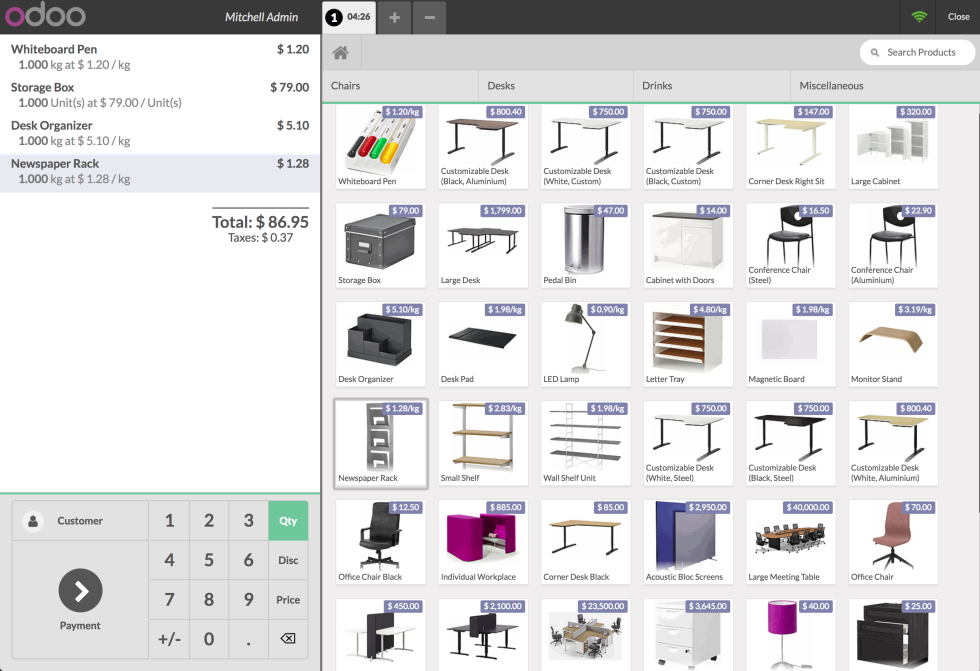Add the Whiteboard Pen product to the order

coord(380,146)
